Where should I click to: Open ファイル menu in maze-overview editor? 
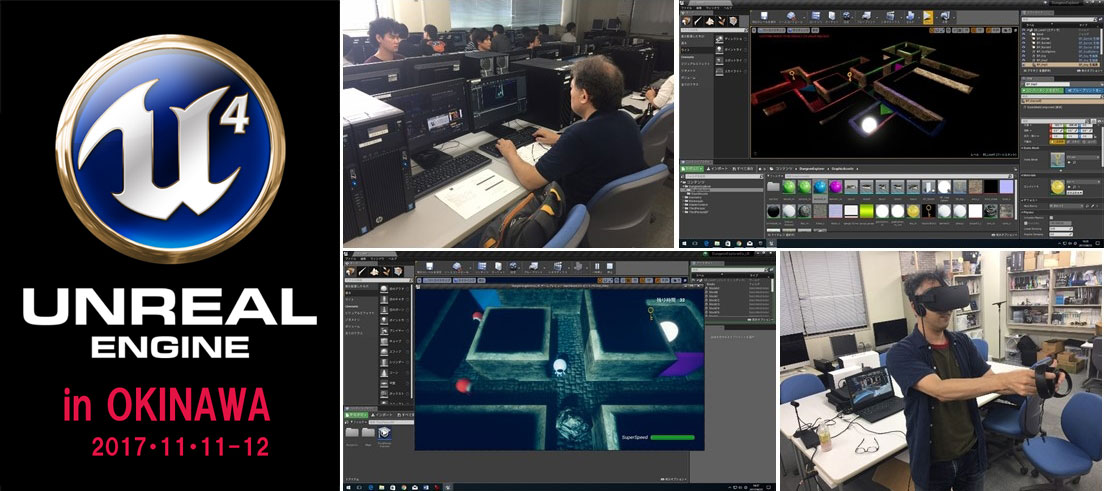[684, 8]
